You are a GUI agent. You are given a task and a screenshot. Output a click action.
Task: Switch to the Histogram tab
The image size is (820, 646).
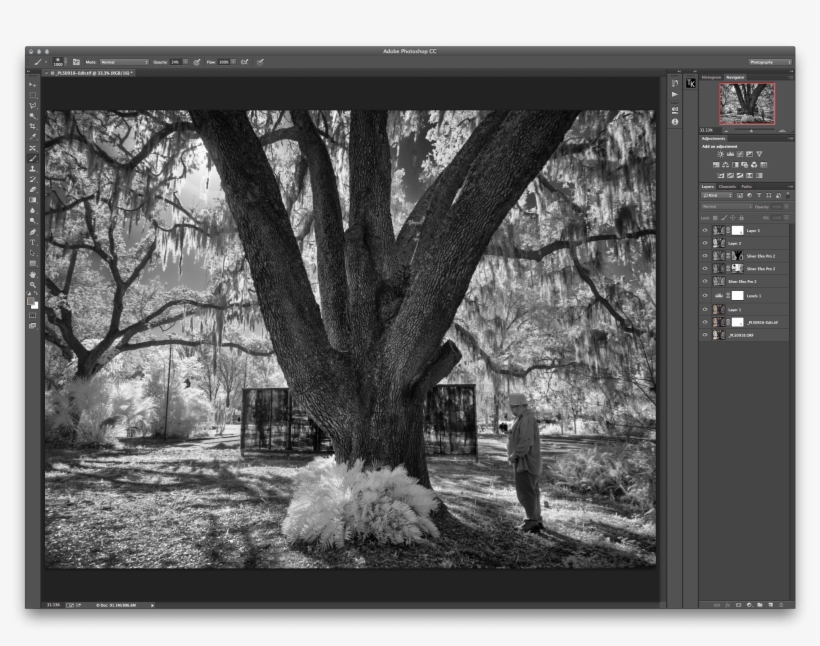coord(711,76)
